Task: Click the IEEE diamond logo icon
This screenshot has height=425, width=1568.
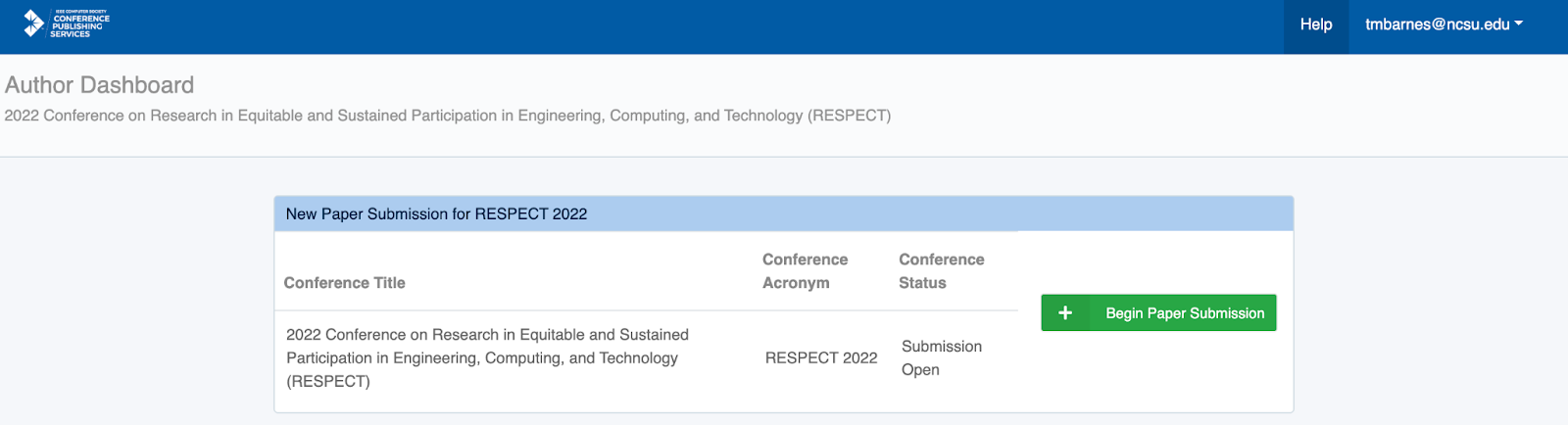Action: click(33, 23)
